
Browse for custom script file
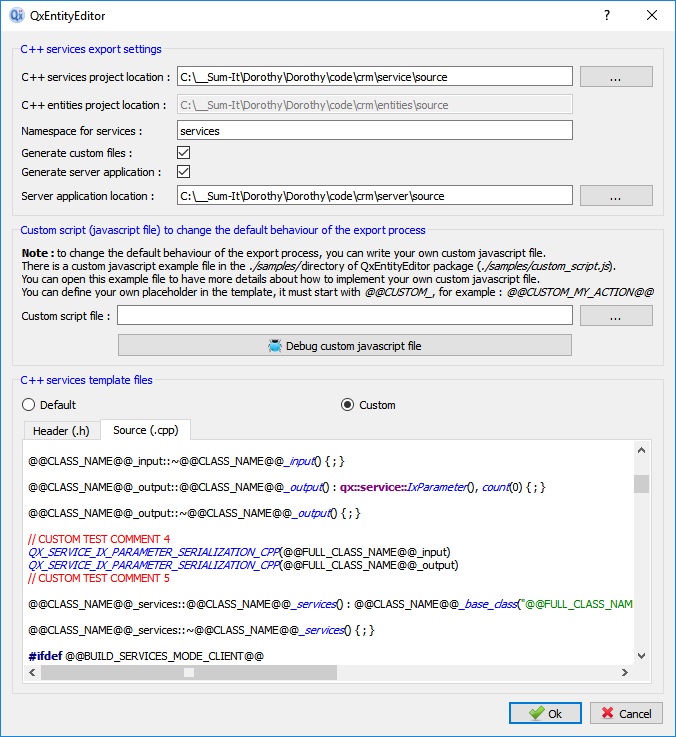[x=616, y=315]
